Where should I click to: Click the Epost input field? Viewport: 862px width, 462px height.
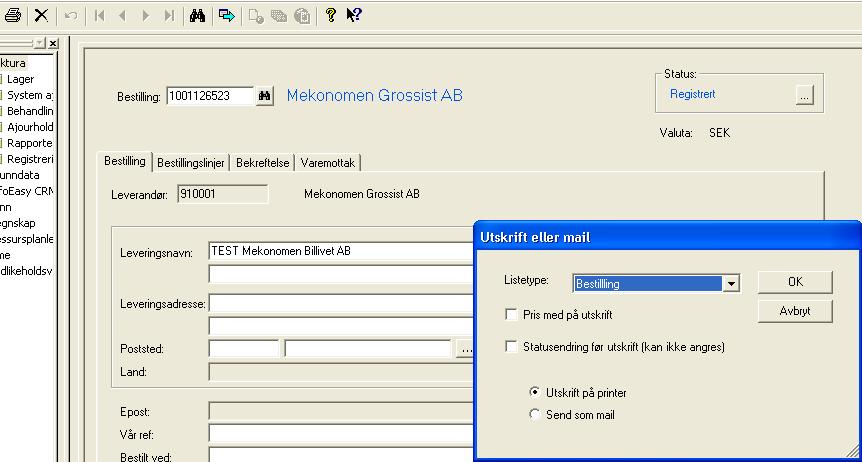[341, 411]
